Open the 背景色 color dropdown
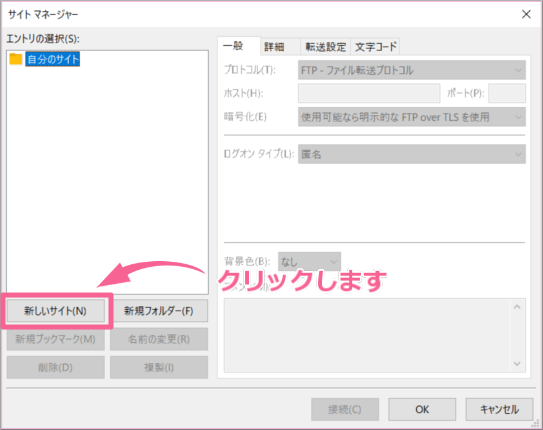543x430 pixels. (309, 261)
